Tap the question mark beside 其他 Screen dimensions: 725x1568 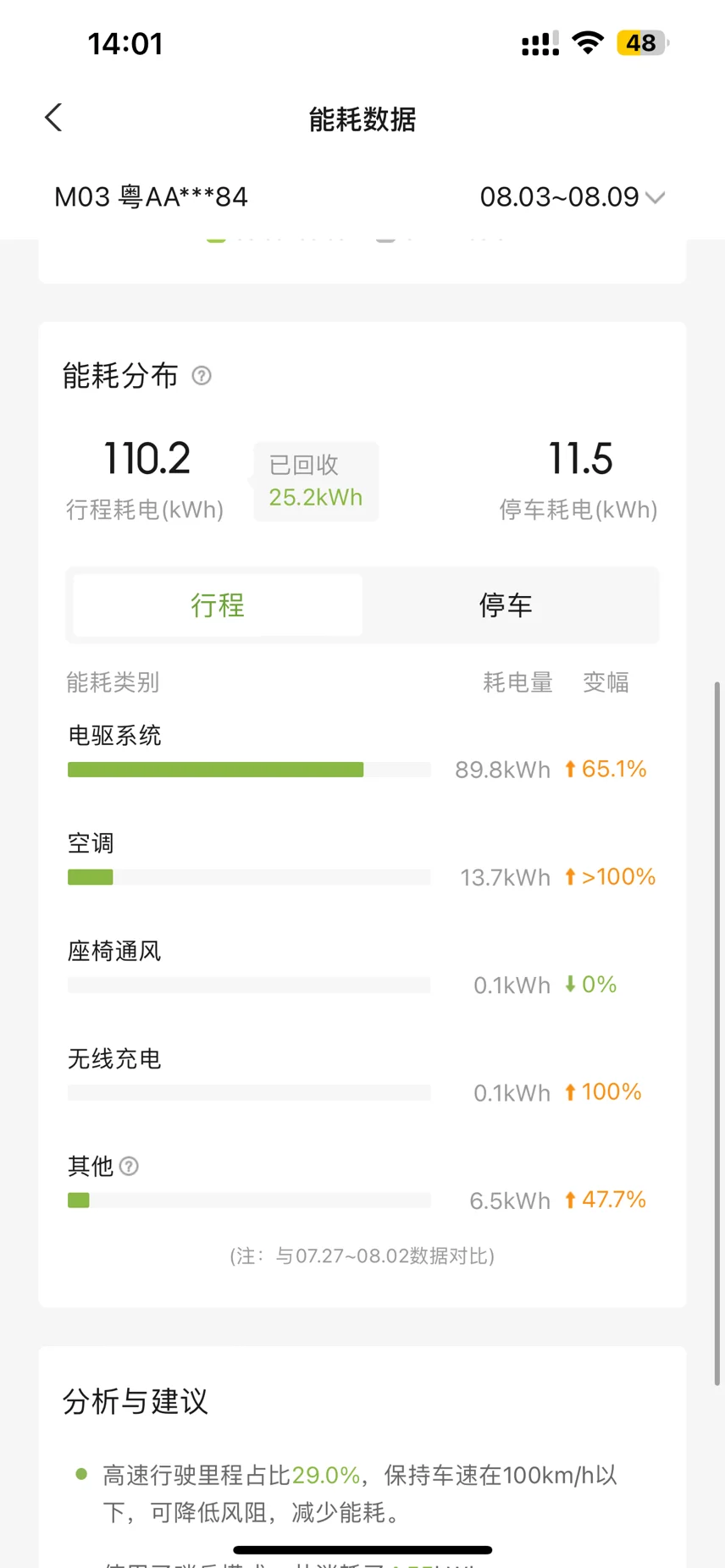129,1167
